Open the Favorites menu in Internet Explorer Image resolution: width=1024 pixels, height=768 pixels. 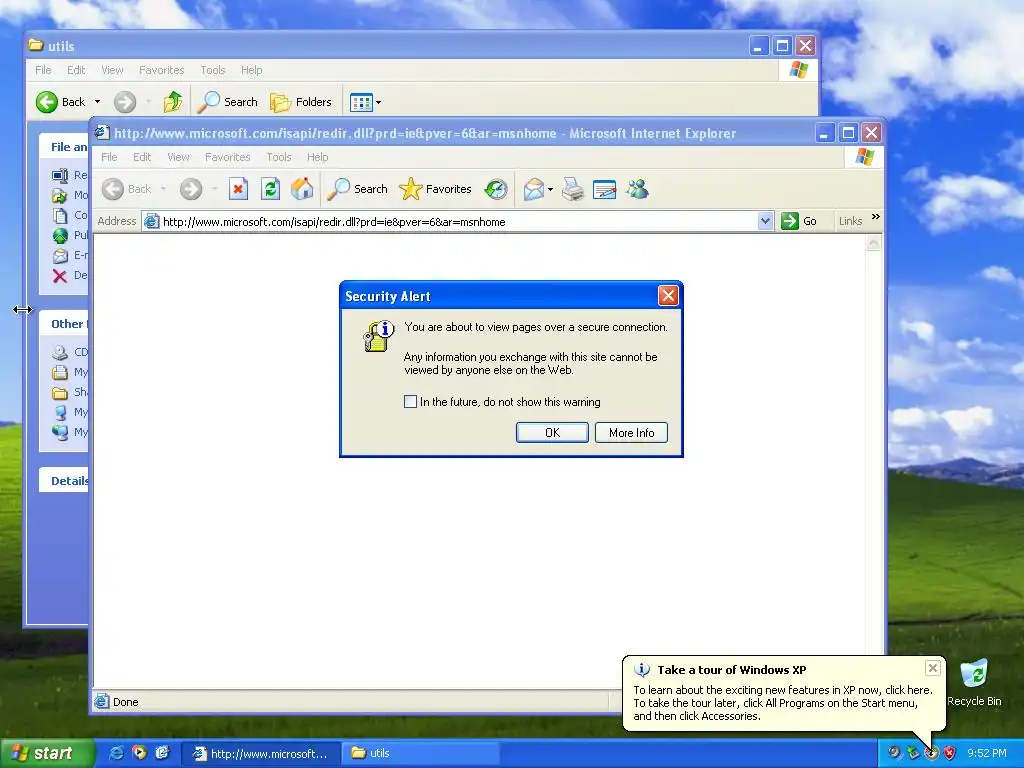[227, 157]
